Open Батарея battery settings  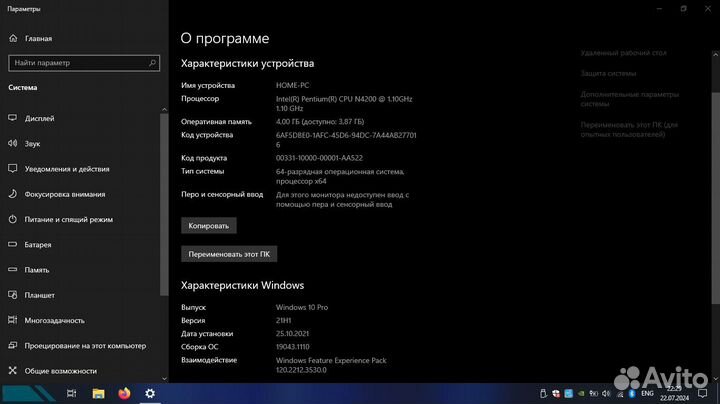(30, 245)
